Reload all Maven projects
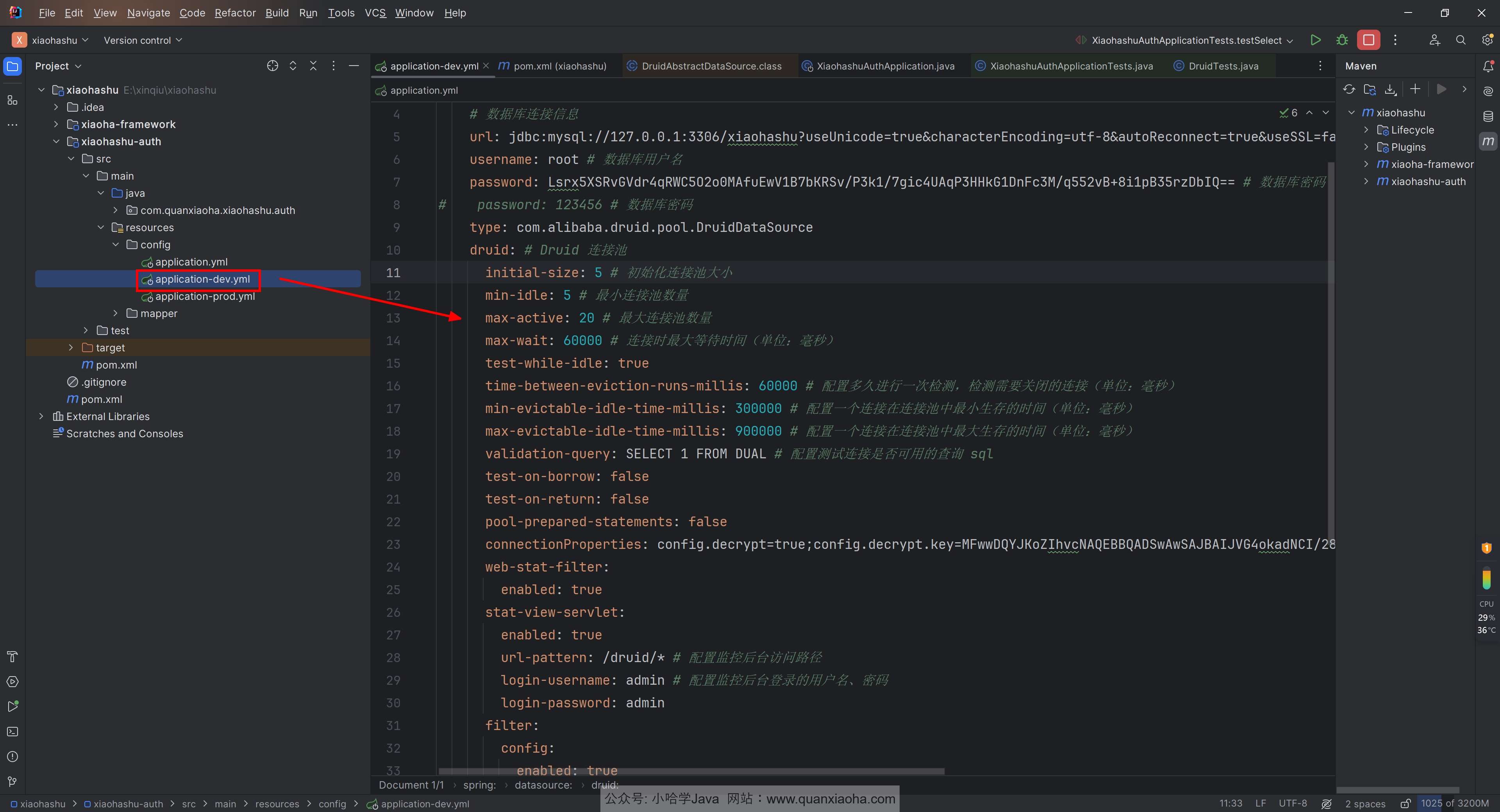1500x812 pixels. [1348, 89]
